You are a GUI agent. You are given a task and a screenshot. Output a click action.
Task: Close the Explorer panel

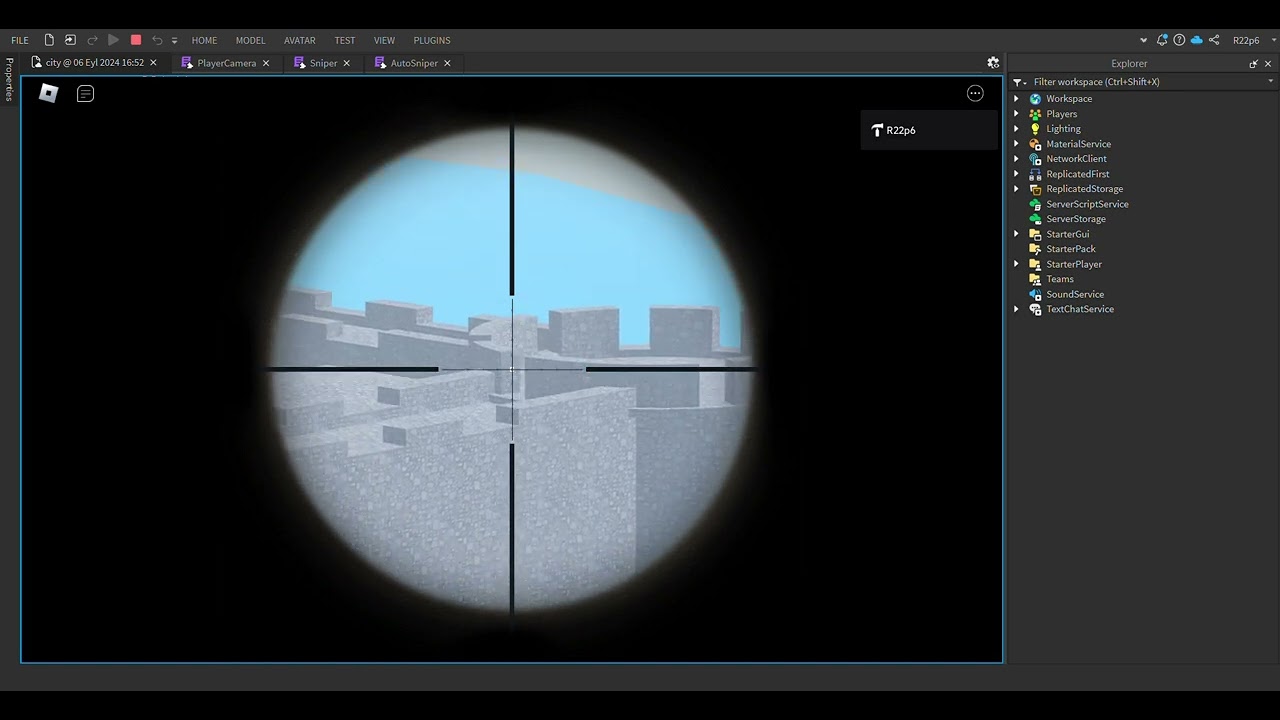click(1268, 64)
